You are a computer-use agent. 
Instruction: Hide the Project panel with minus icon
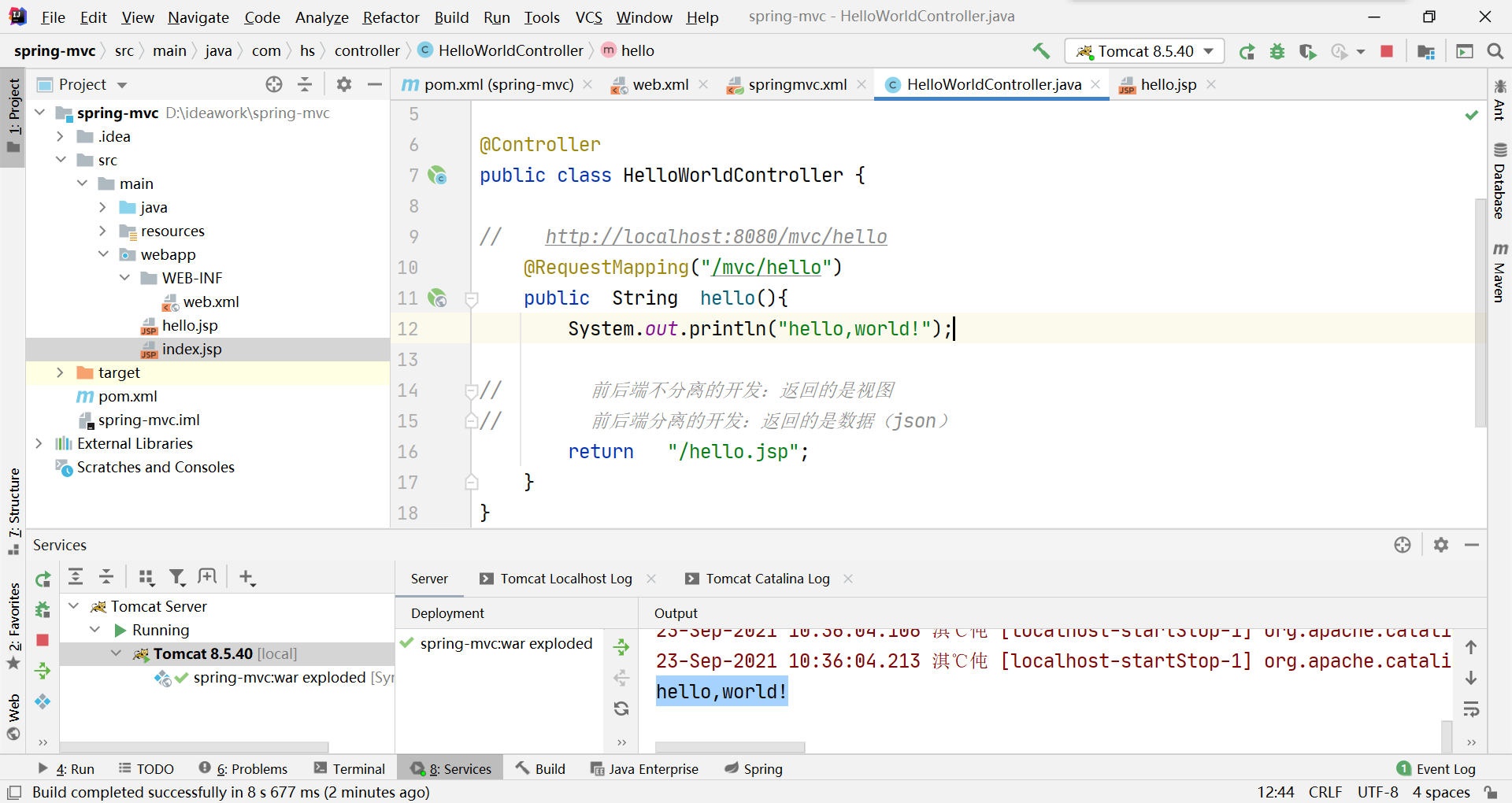[375, 84]
